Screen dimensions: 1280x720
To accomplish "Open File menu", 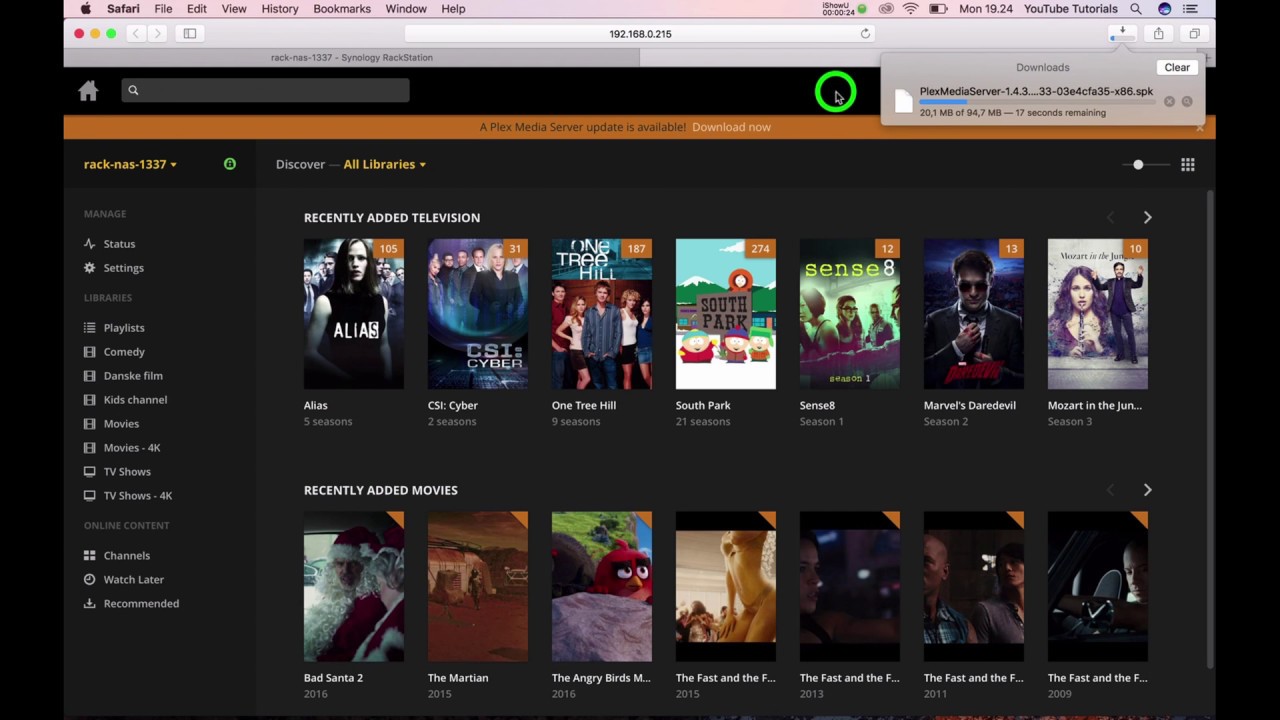I will pyautogui.click(x=163, y=9).
